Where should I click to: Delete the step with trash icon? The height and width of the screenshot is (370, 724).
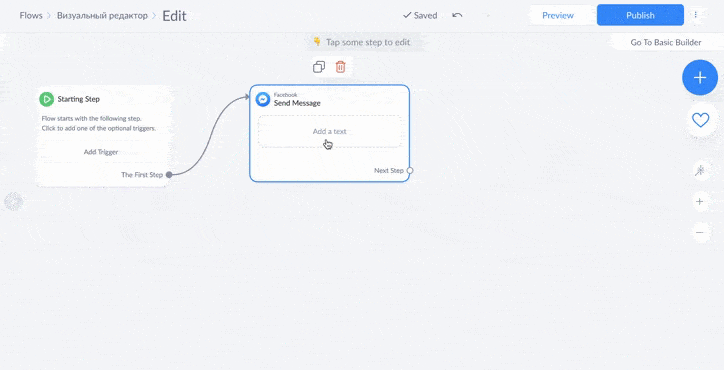pyautogui.click(x=340, y=67)
